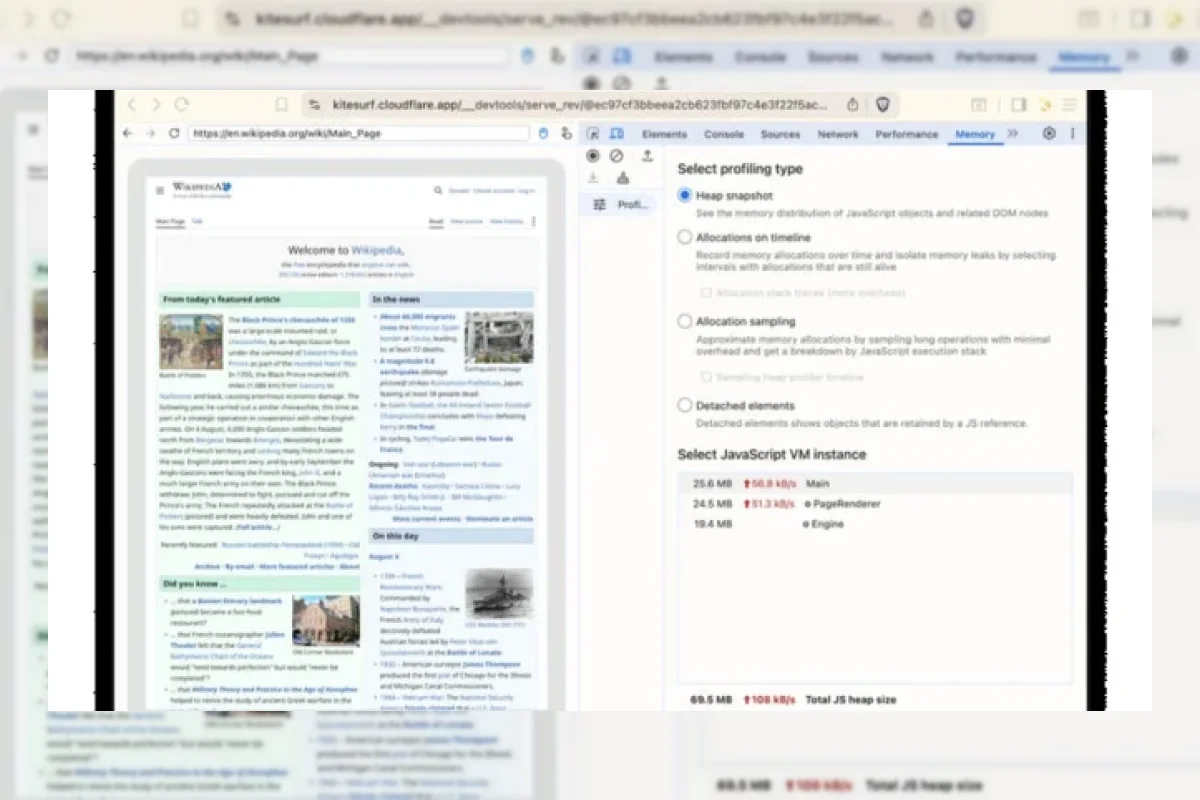Open More current events link

point(425,519)
